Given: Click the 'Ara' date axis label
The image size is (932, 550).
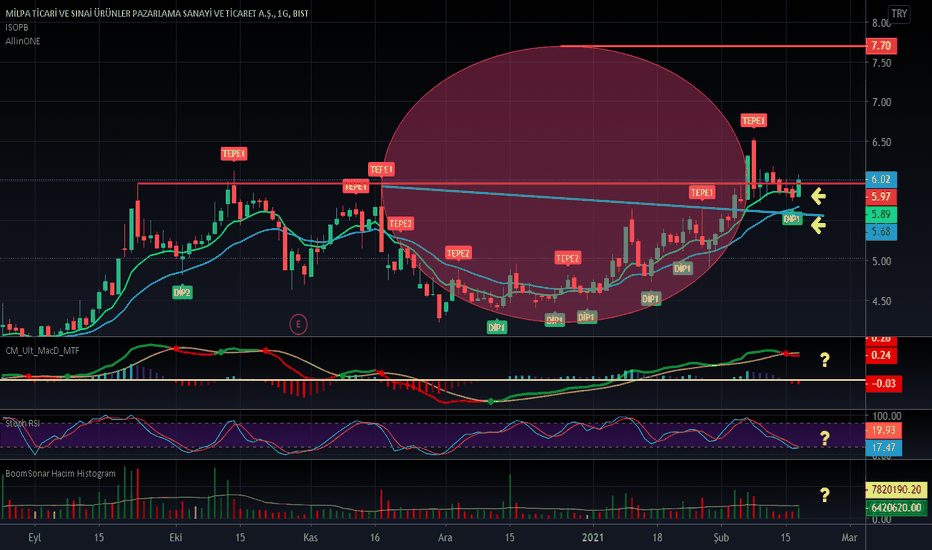Looking at the screenshot, I should (x=445, y=538).
